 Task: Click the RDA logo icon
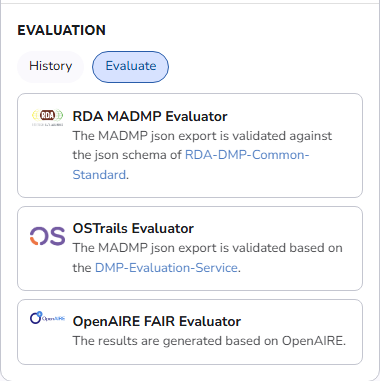click(x=47, y=117)
